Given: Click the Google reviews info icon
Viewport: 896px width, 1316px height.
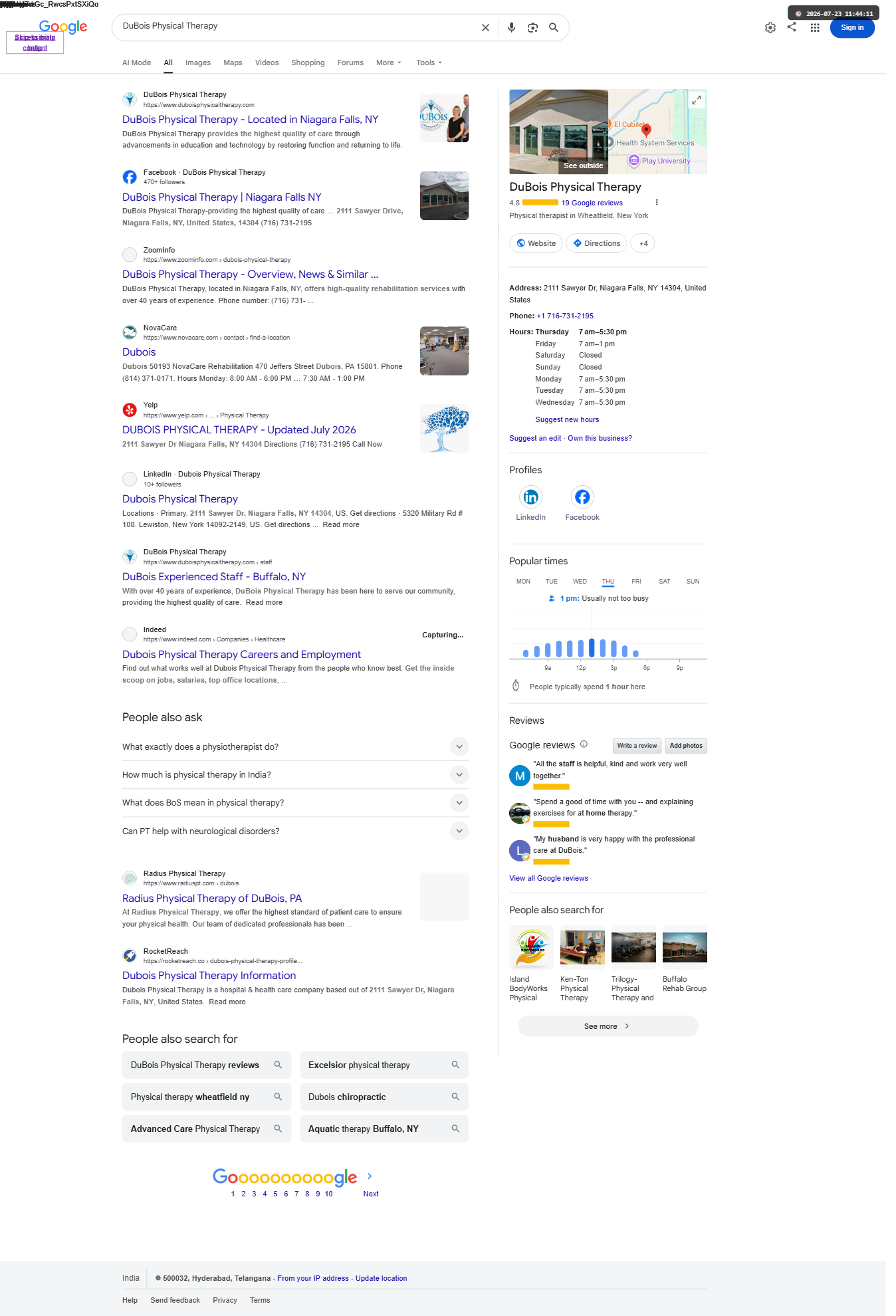Looking at the screenshot, I should pos(584,744).
